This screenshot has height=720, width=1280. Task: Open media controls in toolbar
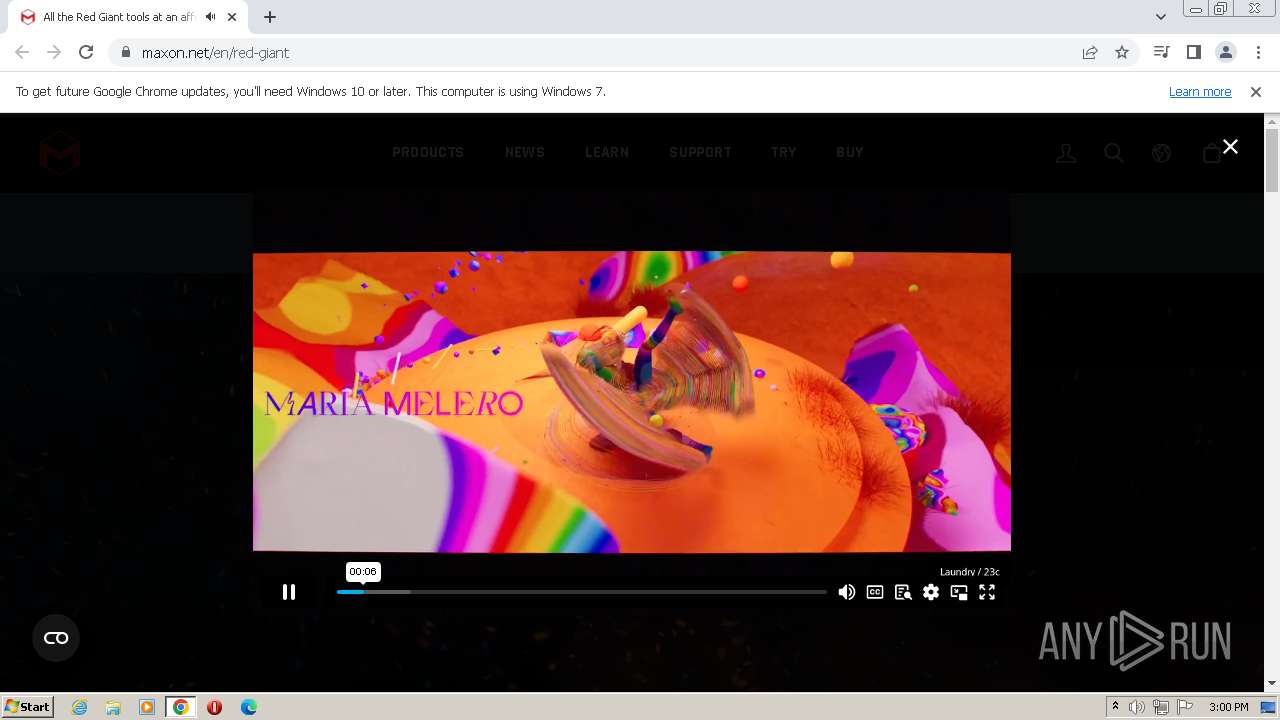[x=1161, y=52]
